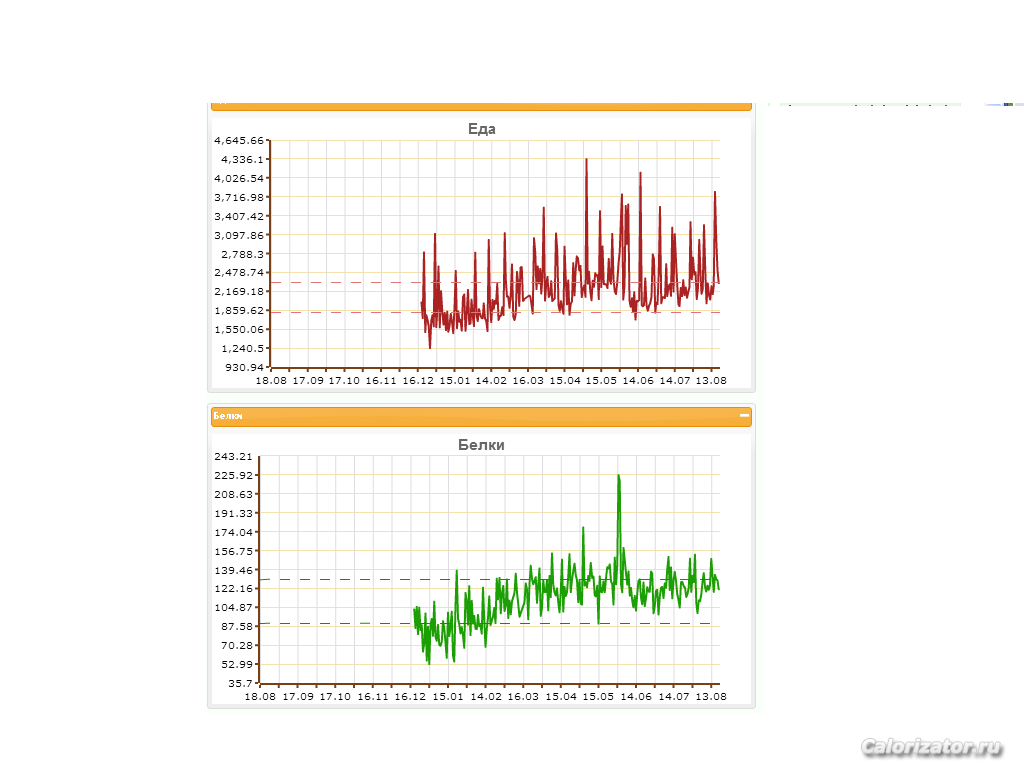Image resolution: width=1024 pixels, height=768 pixels.
Task: Select the 191.33 axis label
Action: [x=233, y=513]
